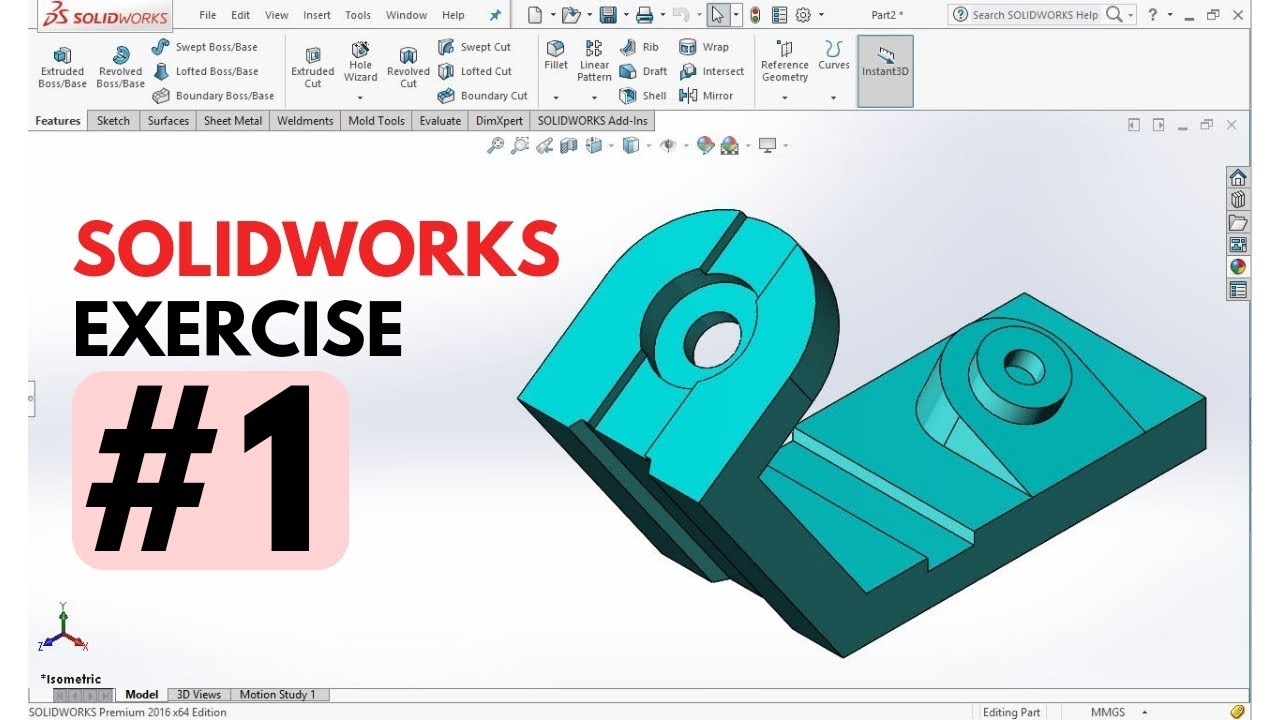The width and height of the screenshot is (1280, 720).
Task: Open the Hole Wizard tool
Action: 360,61
